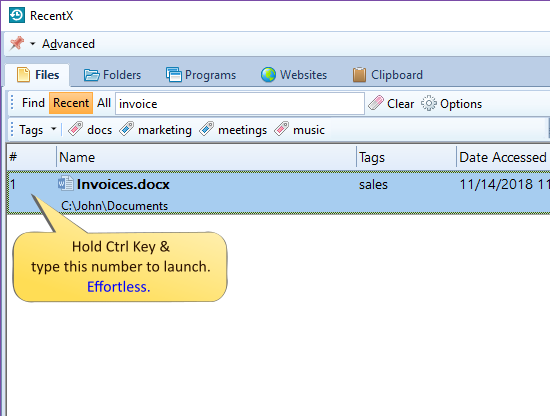This screenshot has width=550, height=416.
Task: Click the C:\John\Documents path text
Action: [114, 206]
